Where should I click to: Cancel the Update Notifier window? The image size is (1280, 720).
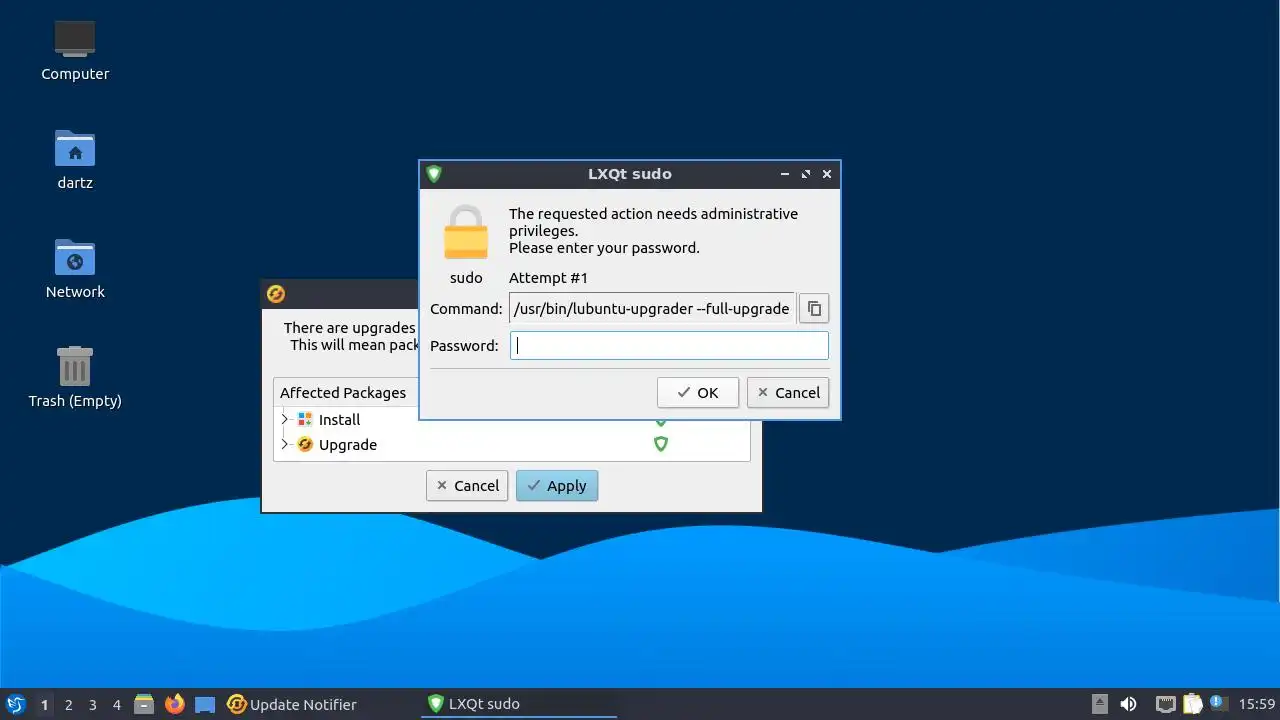[x=467, y=486]
